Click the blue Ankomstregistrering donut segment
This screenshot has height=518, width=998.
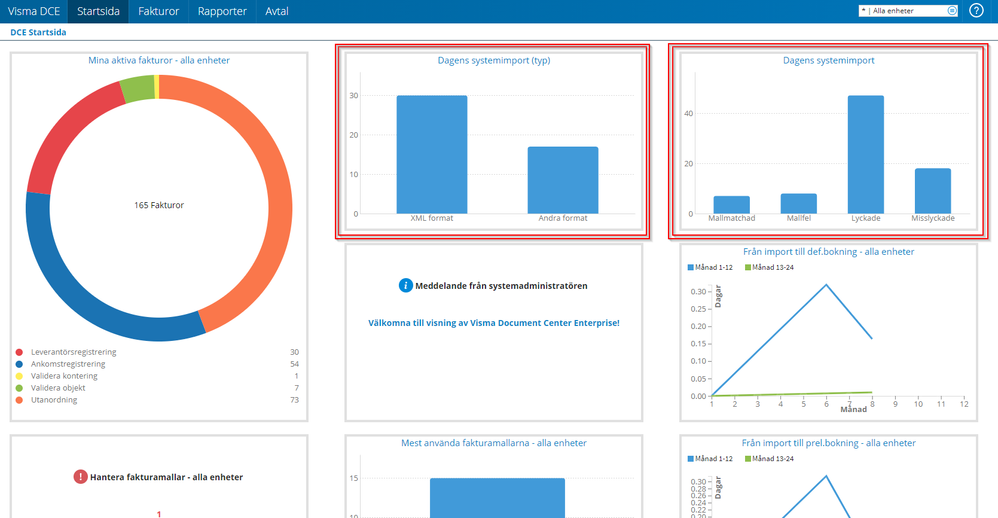(x=76, y=295)
